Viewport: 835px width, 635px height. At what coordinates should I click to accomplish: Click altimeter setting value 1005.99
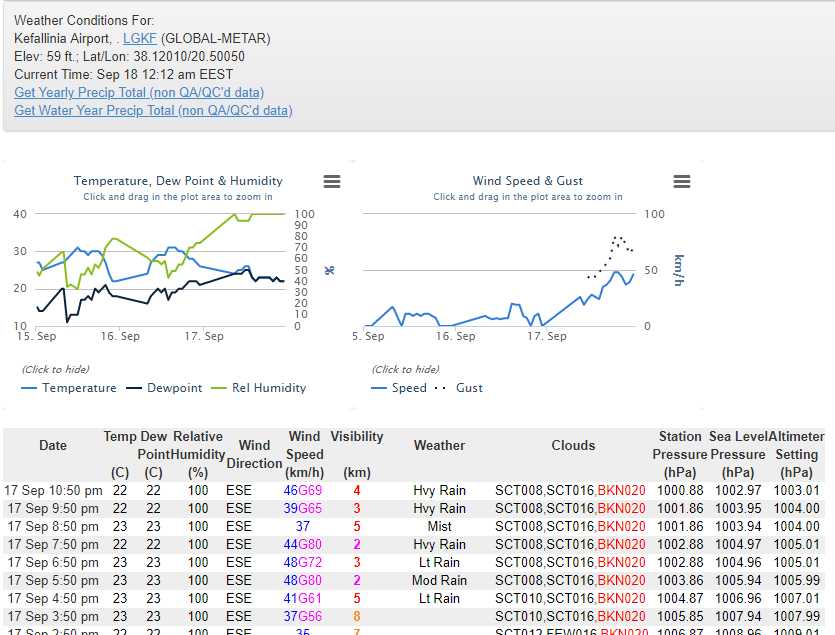pos(797,580)
